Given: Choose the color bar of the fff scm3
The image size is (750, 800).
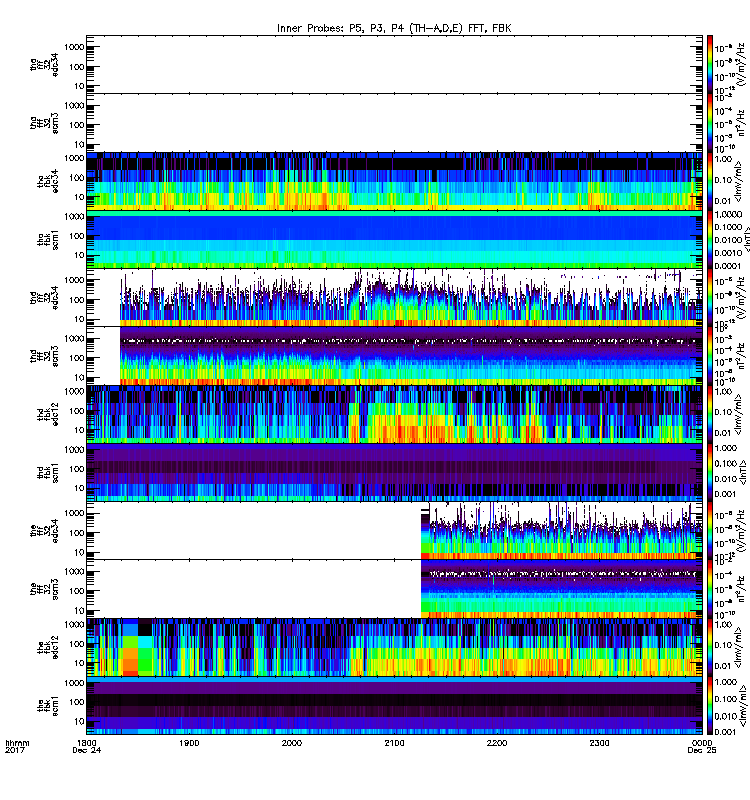Looking at the screenshot, I should [x=710, y=589].
